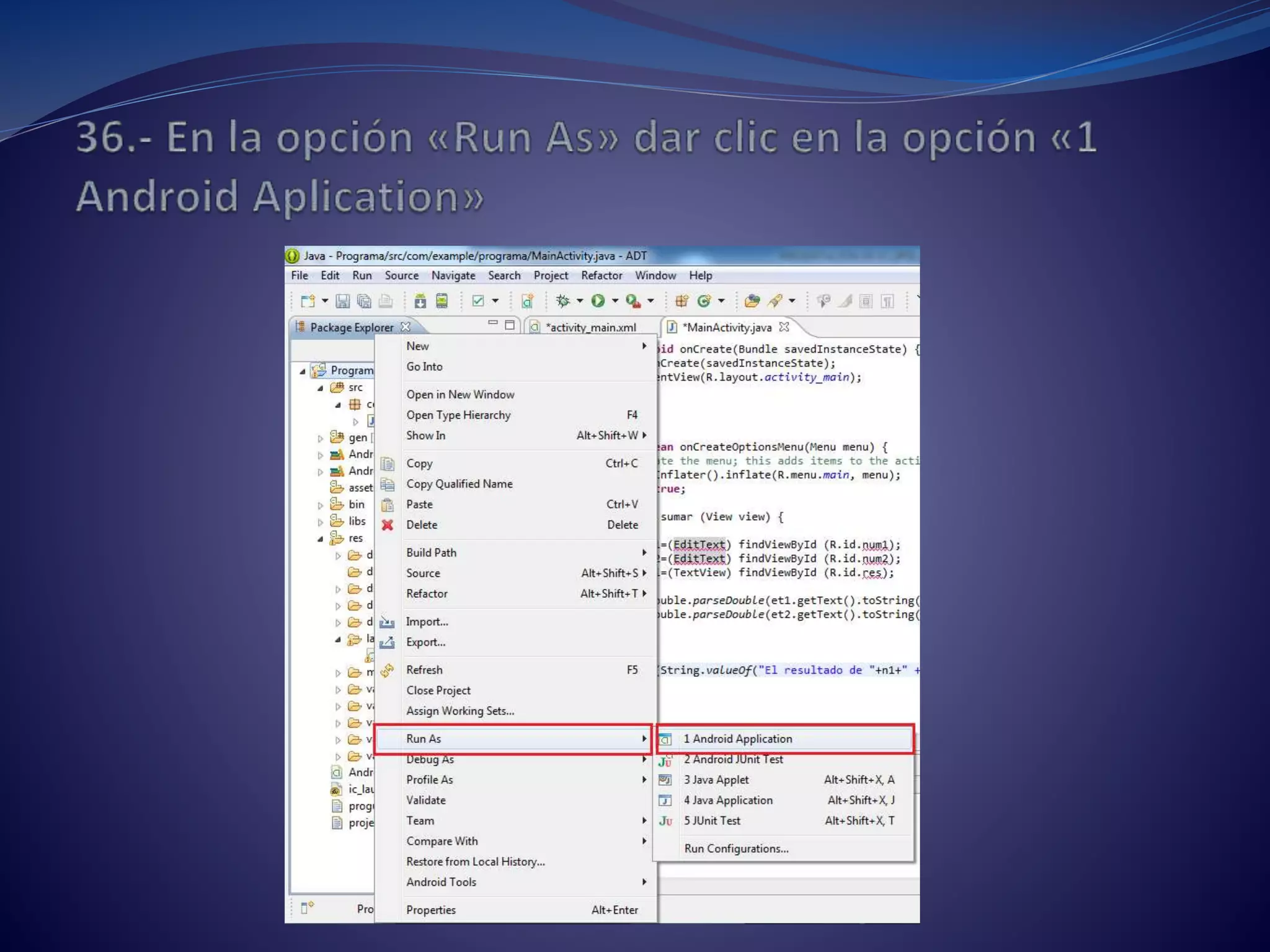Open dropdown arrow next to Run button
Image resolution: width=1270 pixels, height=952 pixels.
615,301
